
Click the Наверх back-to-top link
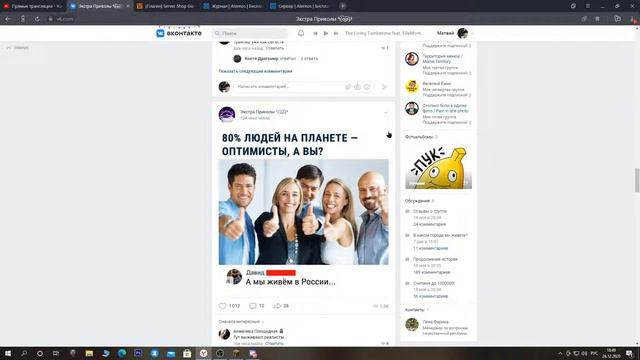(18, 48)
